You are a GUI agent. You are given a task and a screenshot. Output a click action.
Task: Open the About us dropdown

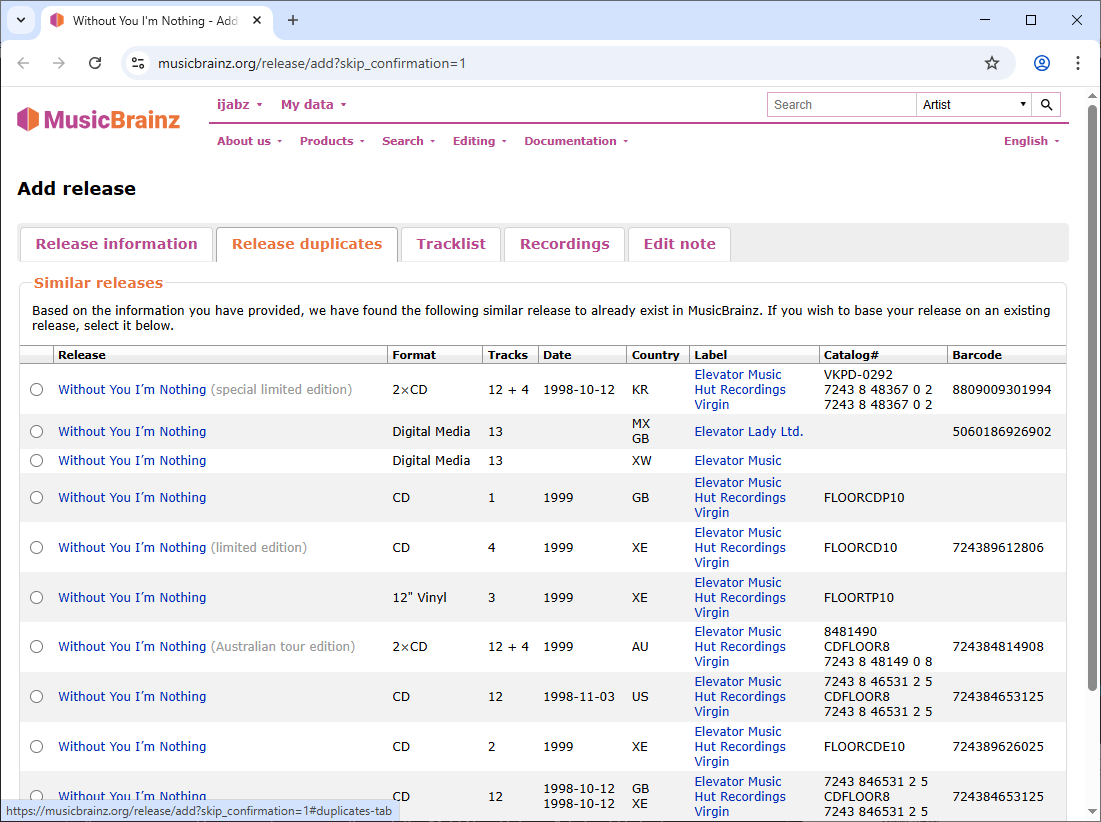point(249,141)
